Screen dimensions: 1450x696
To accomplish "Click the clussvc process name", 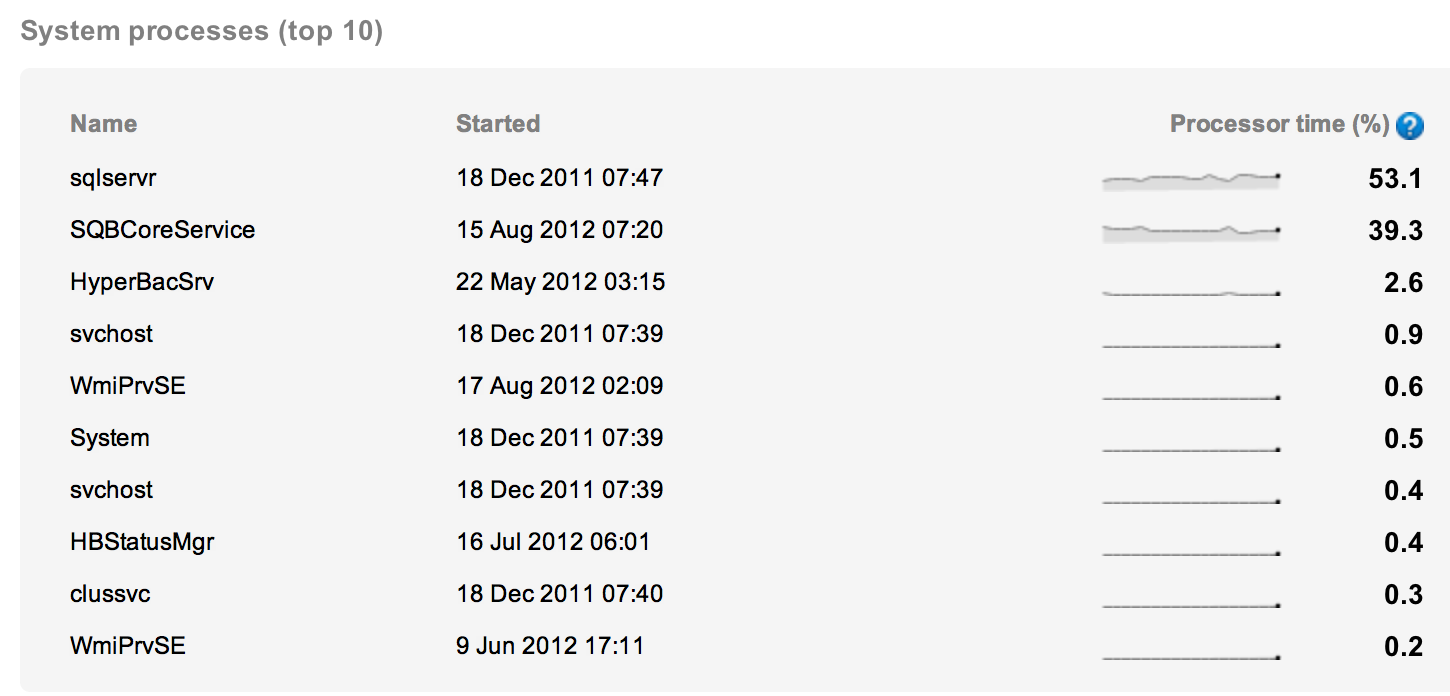I will coord(110,594).
